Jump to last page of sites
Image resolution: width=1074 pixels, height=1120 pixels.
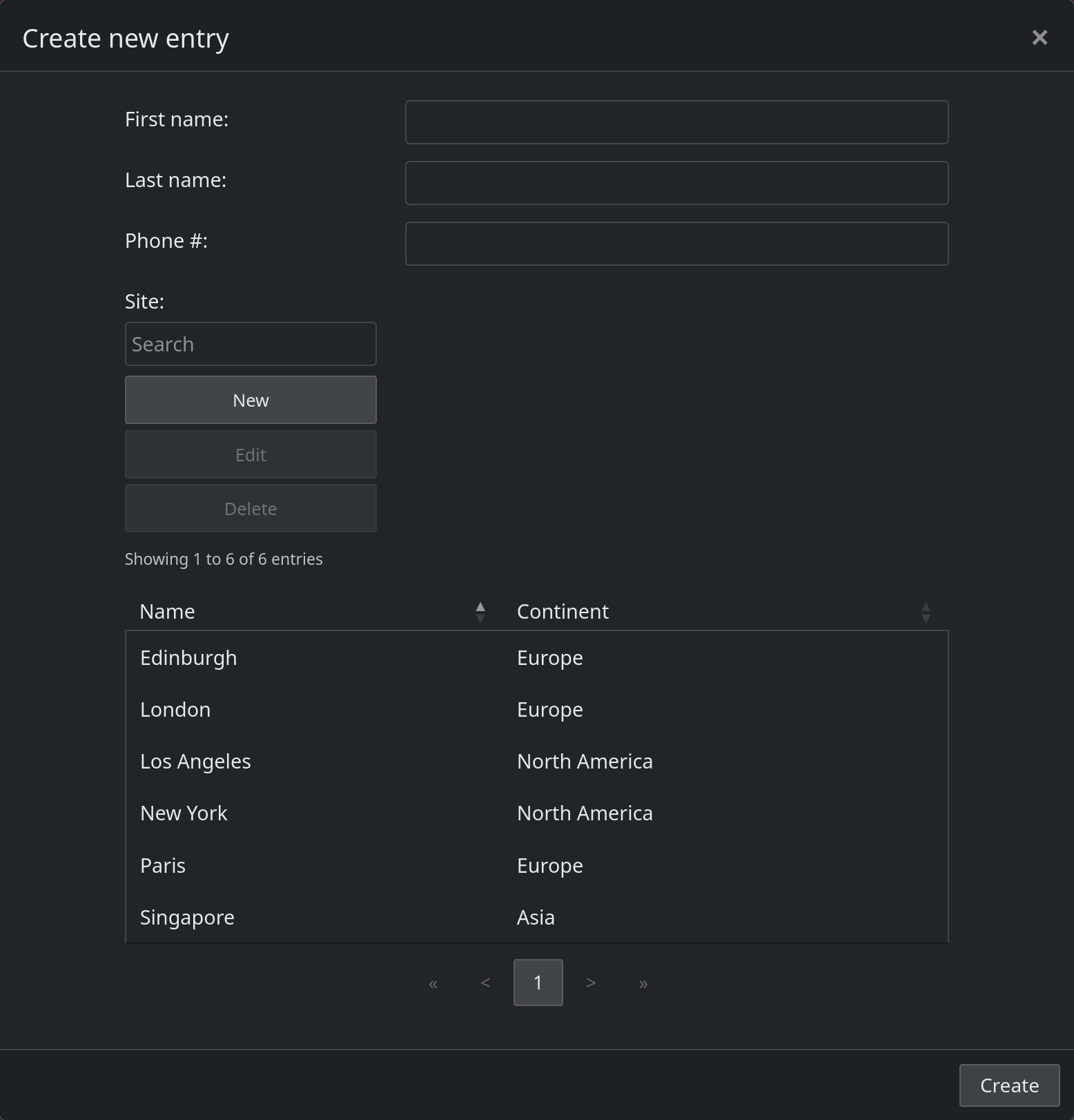tap(643, 983)
